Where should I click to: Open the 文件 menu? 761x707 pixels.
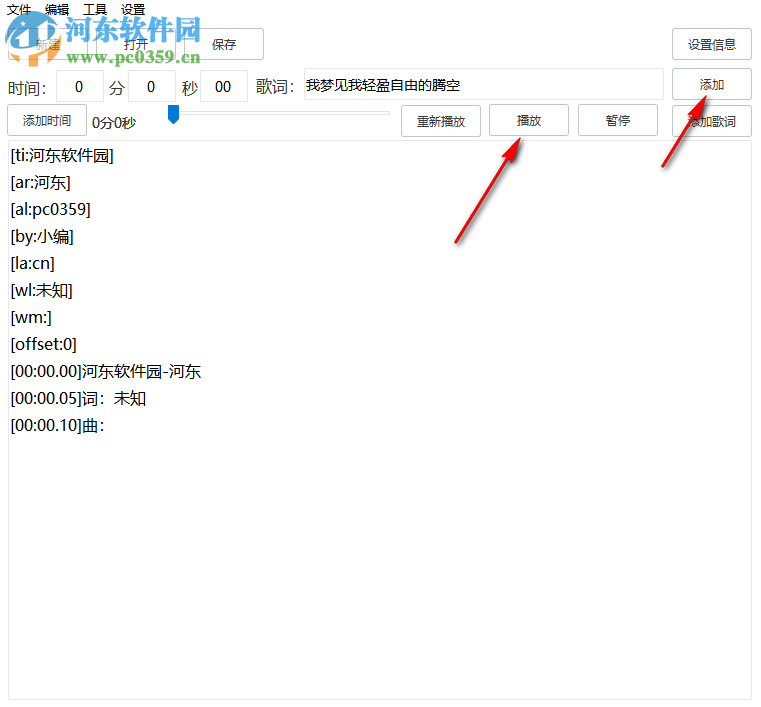coord(18,9)
